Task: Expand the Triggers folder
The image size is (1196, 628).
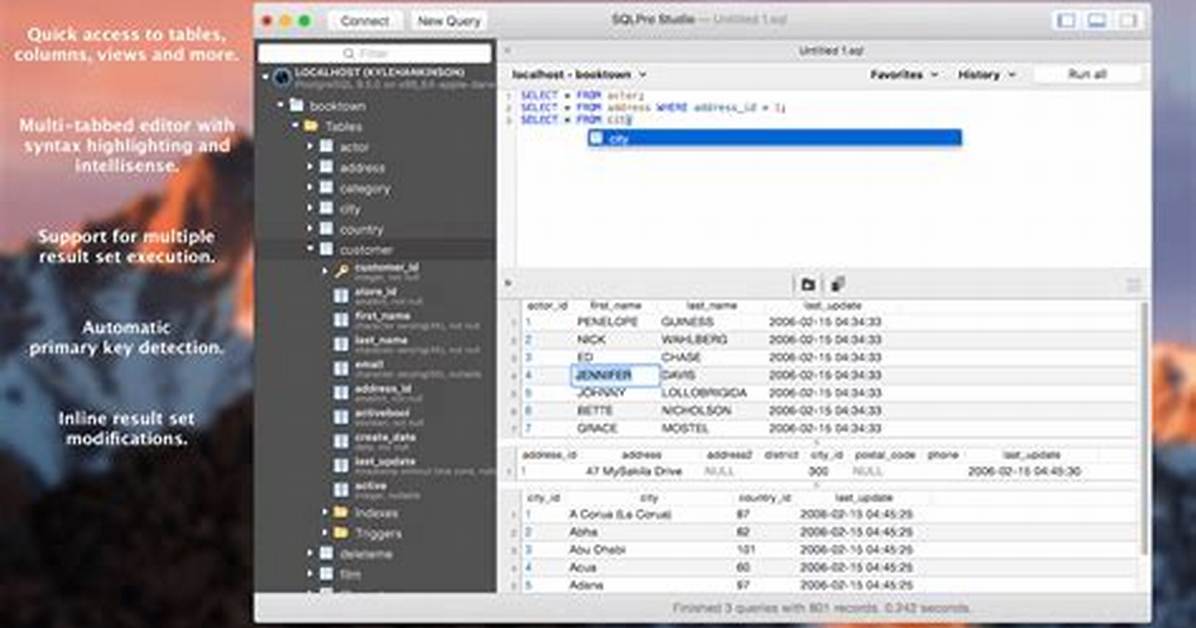Action: click(325, 533)
